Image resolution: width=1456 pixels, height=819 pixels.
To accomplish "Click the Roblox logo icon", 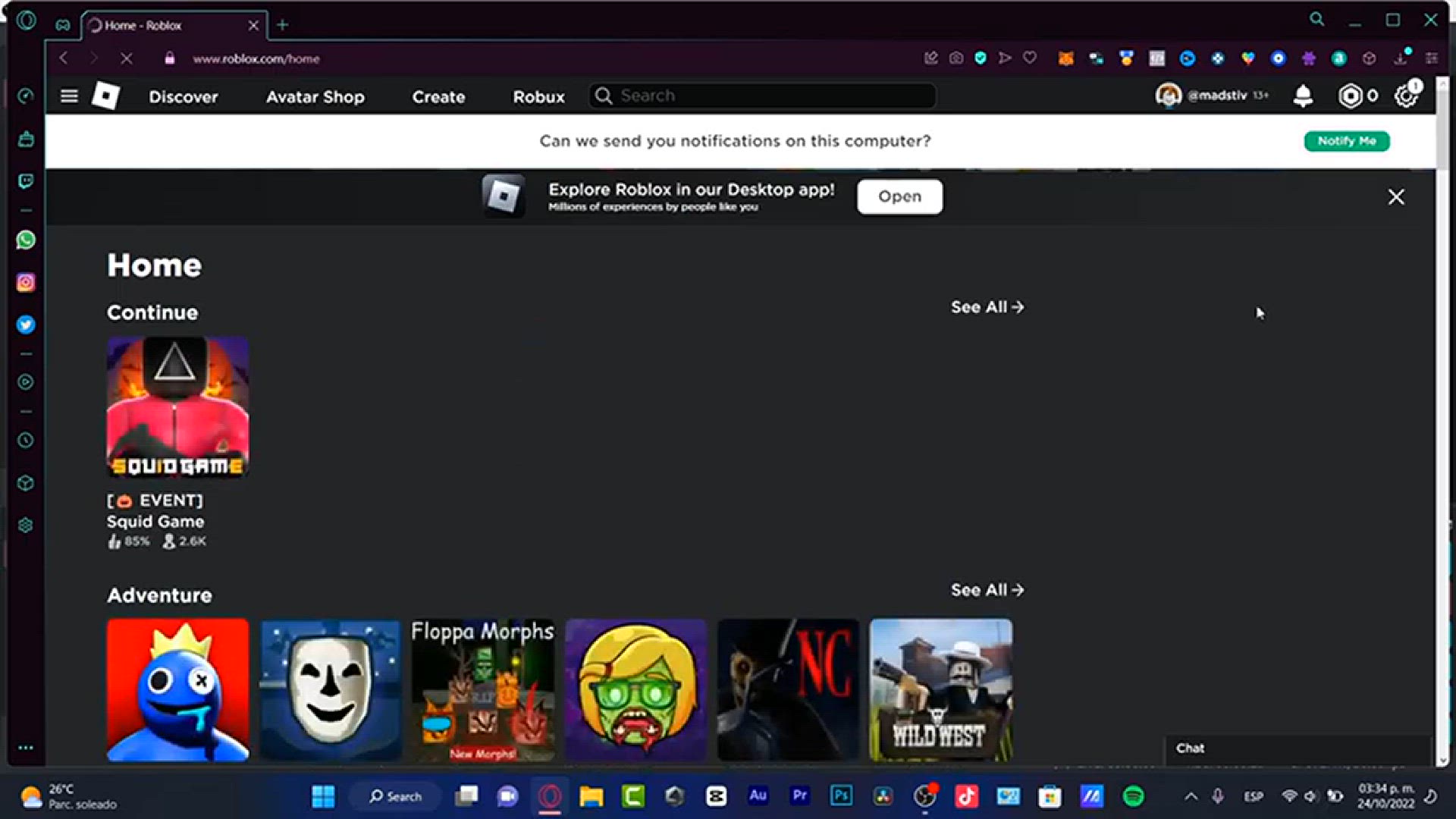I will [x=105, y=96].
